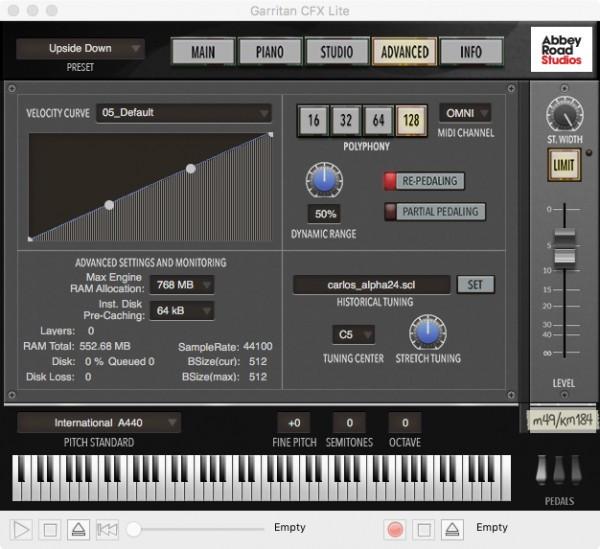The height and width of the screenshot is (549, 600).
Task: Click the SampleRate 44100 readout
Action: tap(225, 347)
